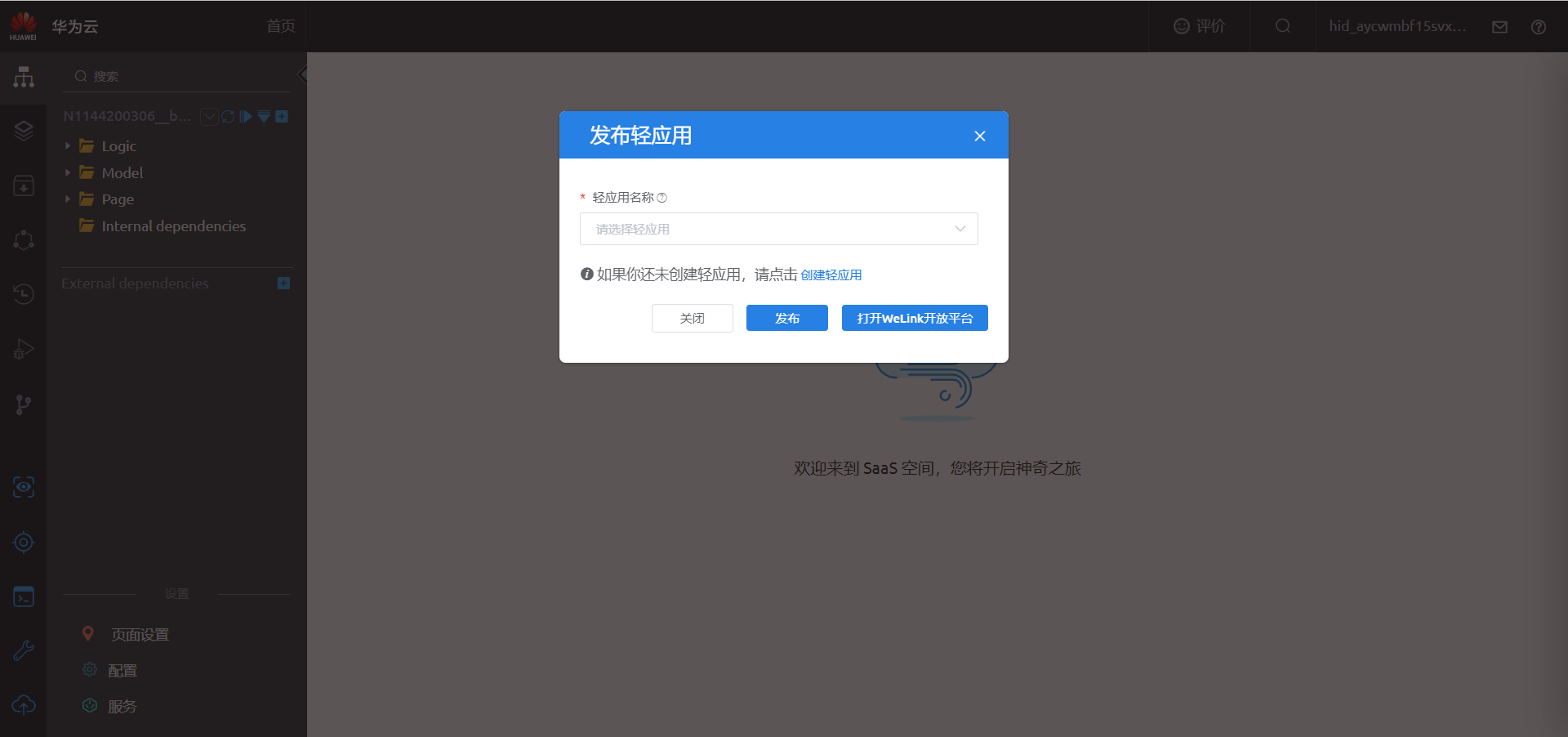Click the help question mark icon

coord(1539,26)
